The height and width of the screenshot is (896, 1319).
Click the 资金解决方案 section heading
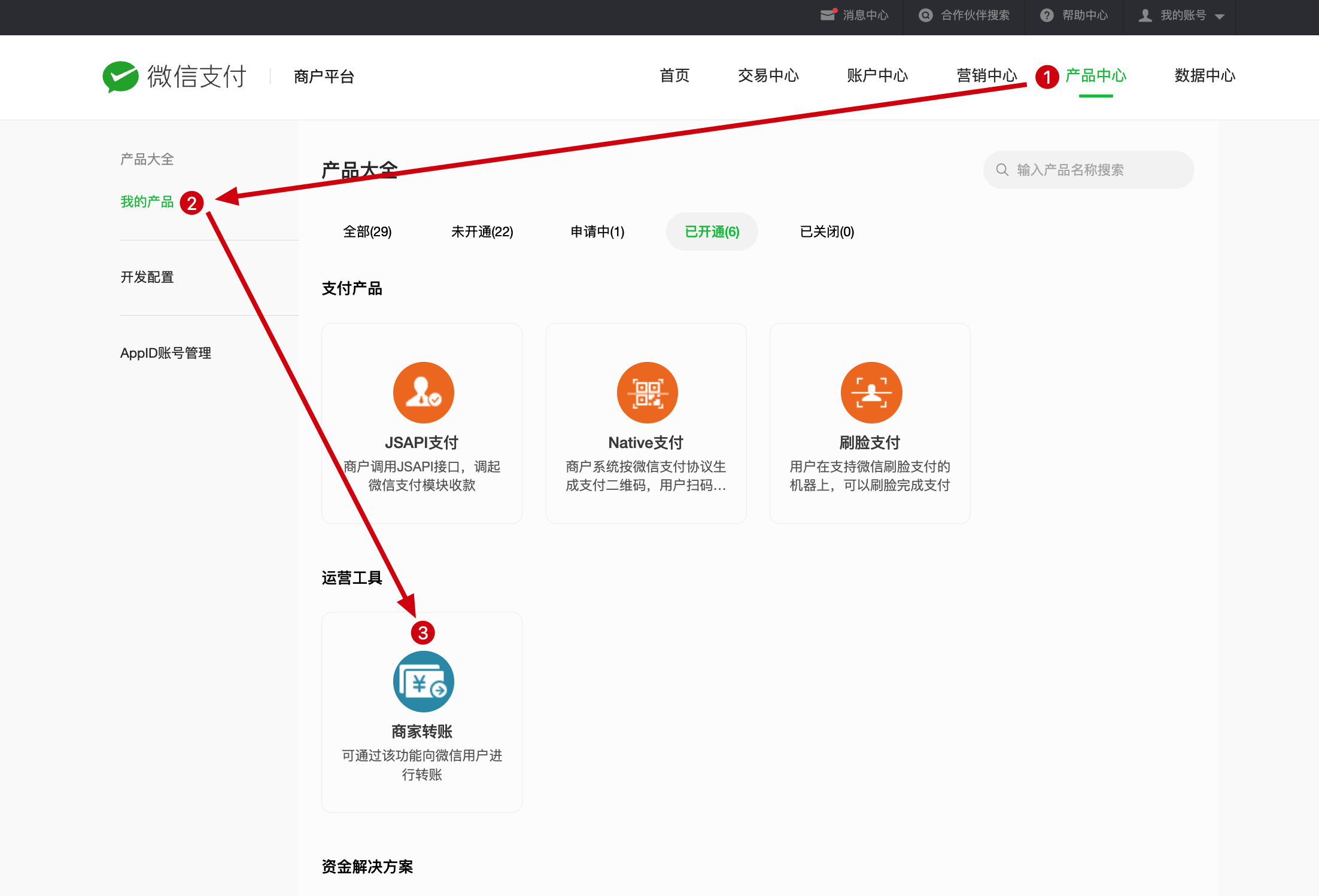tap(367, 867)
